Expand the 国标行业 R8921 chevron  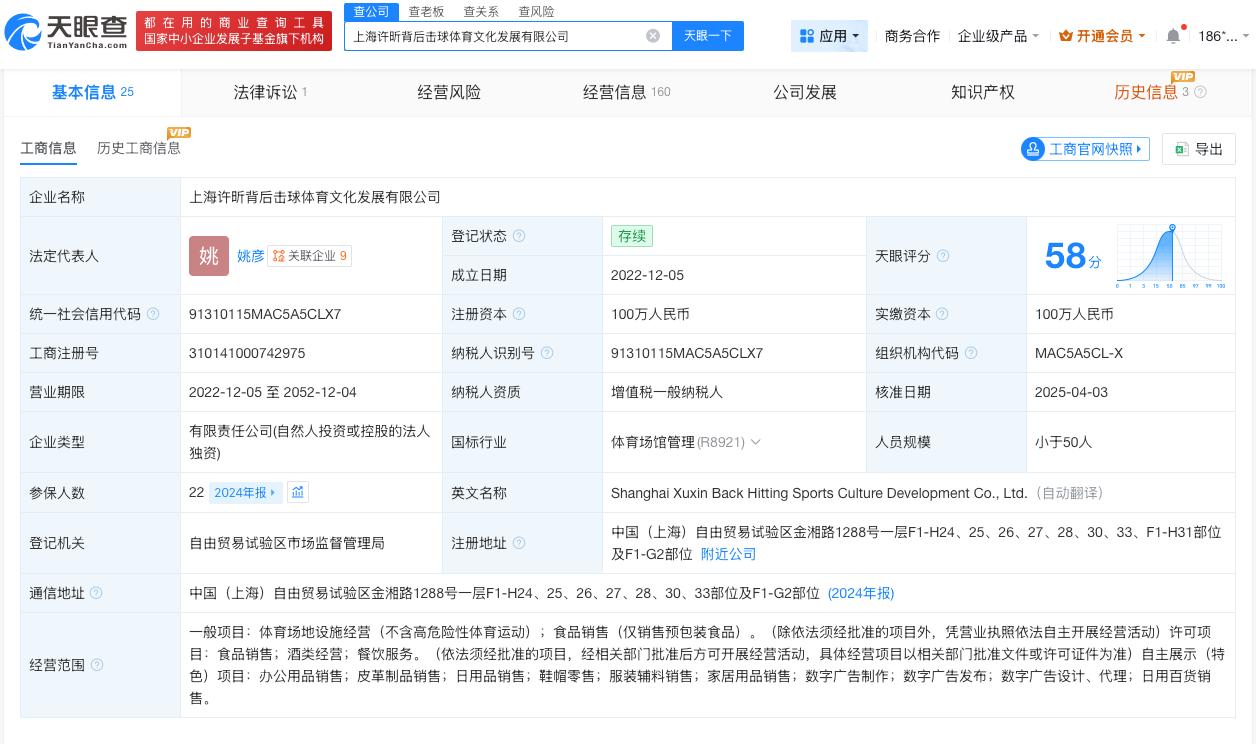point(755,442)
